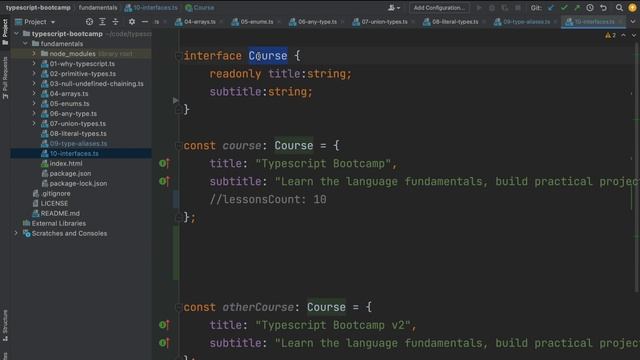
Task: Select index.html in project tree
Action: click(66, 163)
